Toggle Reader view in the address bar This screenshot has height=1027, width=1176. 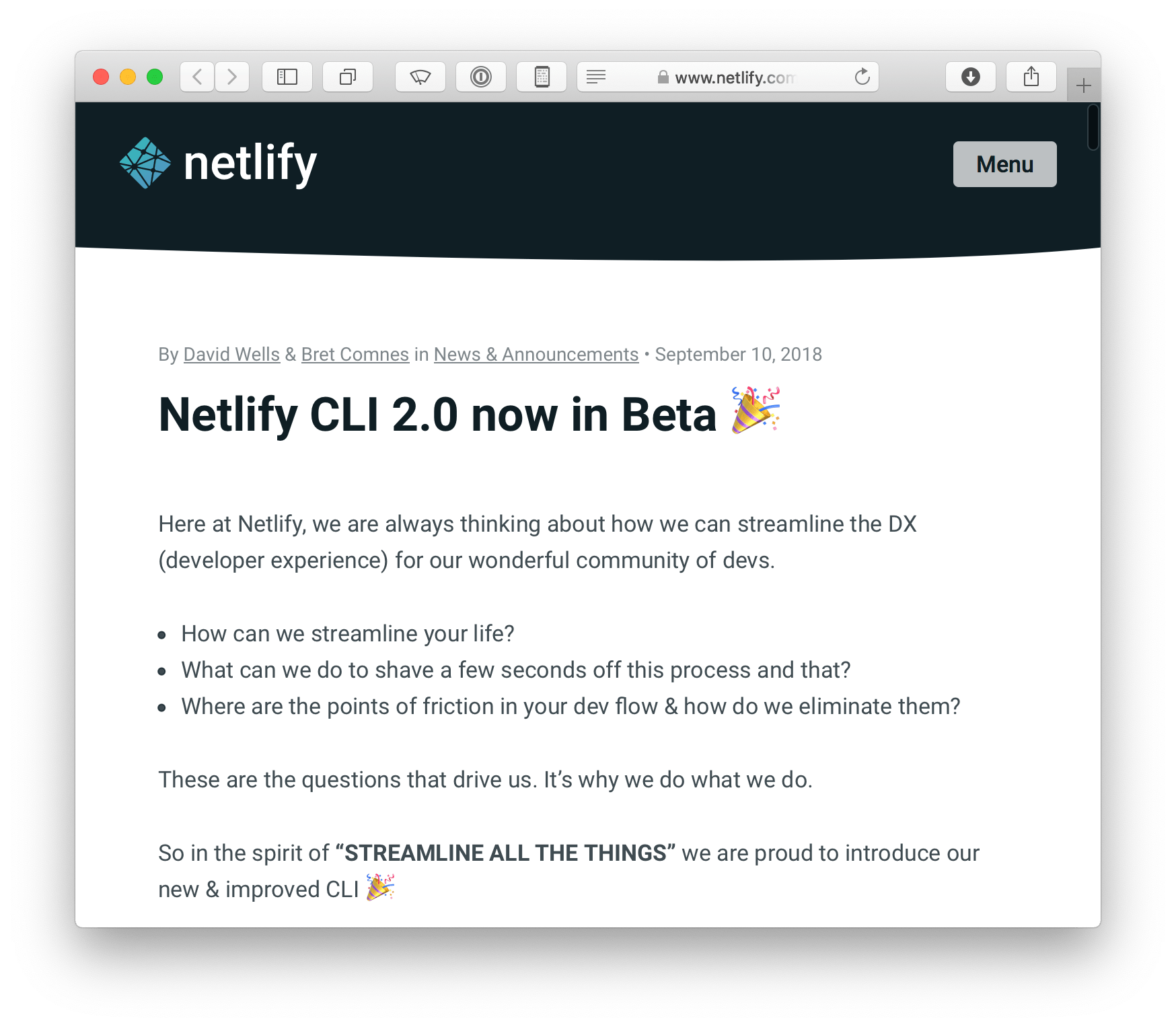596,77
